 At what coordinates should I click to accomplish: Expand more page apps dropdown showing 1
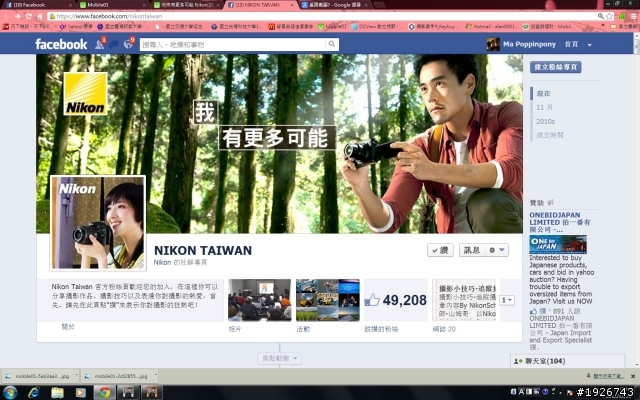tap(507, 300)
